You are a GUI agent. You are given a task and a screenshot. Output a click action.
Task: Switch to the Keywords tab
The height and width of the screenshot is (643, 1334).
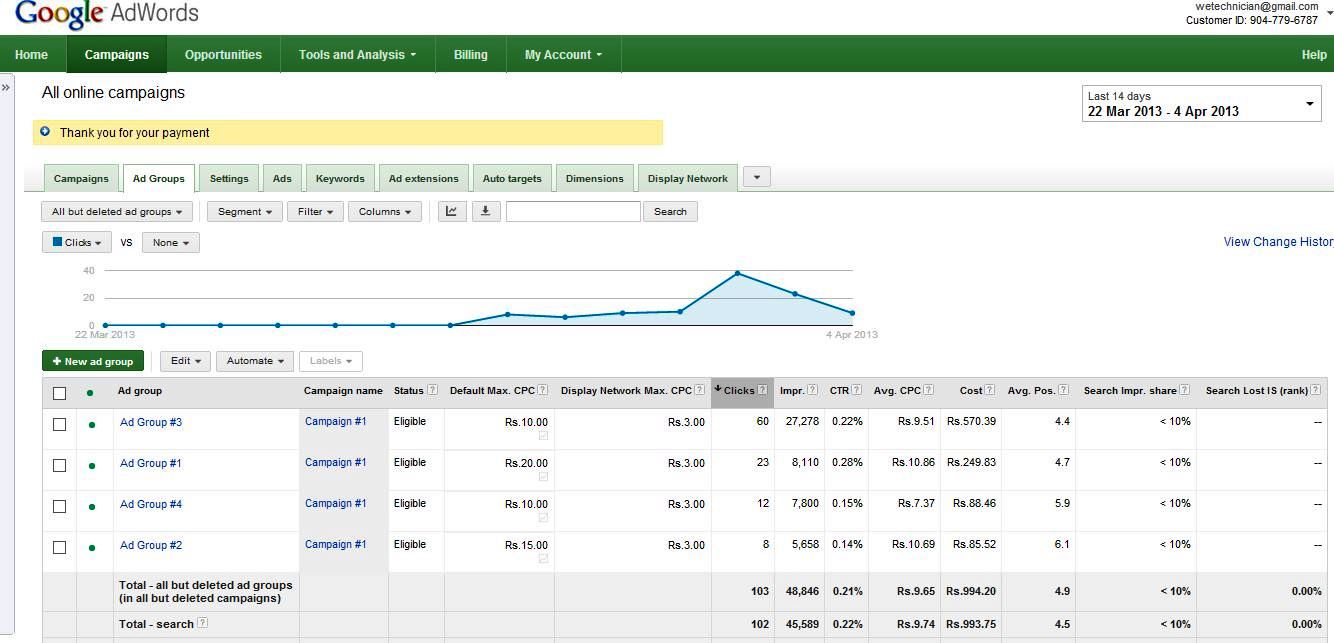[340, 178]
